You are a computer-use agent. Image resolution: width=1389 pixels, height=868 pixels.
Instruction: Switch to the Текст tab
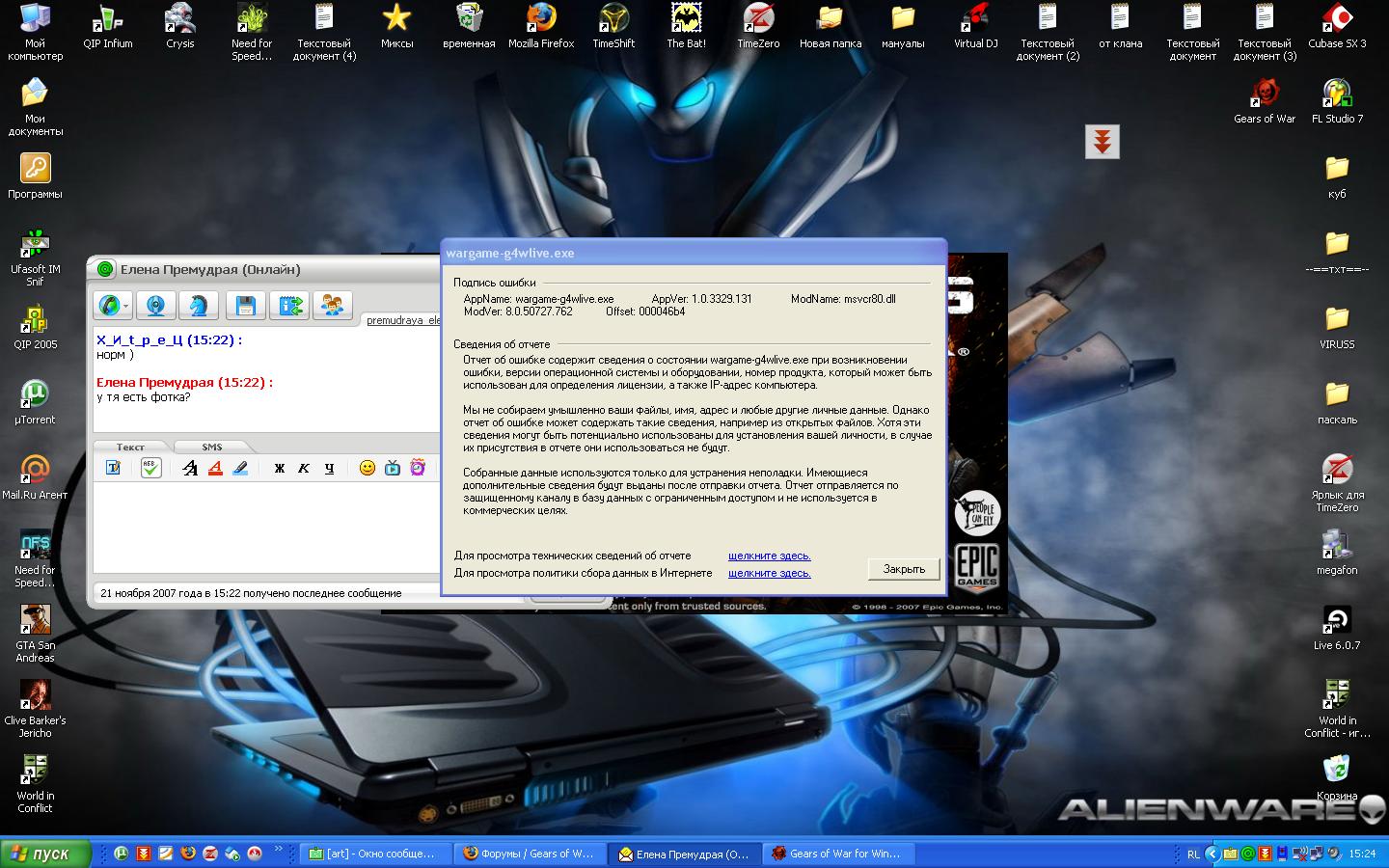pos(130,447)
